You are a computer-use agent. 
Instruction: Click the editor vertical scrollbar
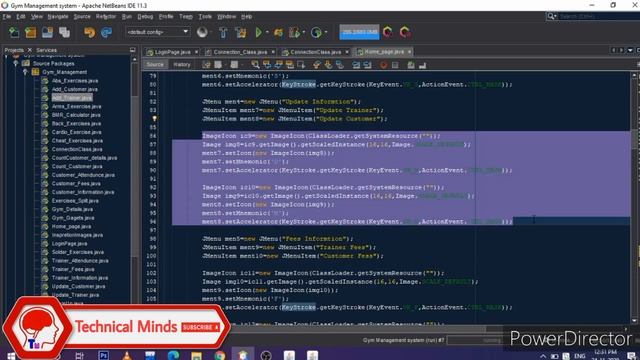tap(634, 198)
